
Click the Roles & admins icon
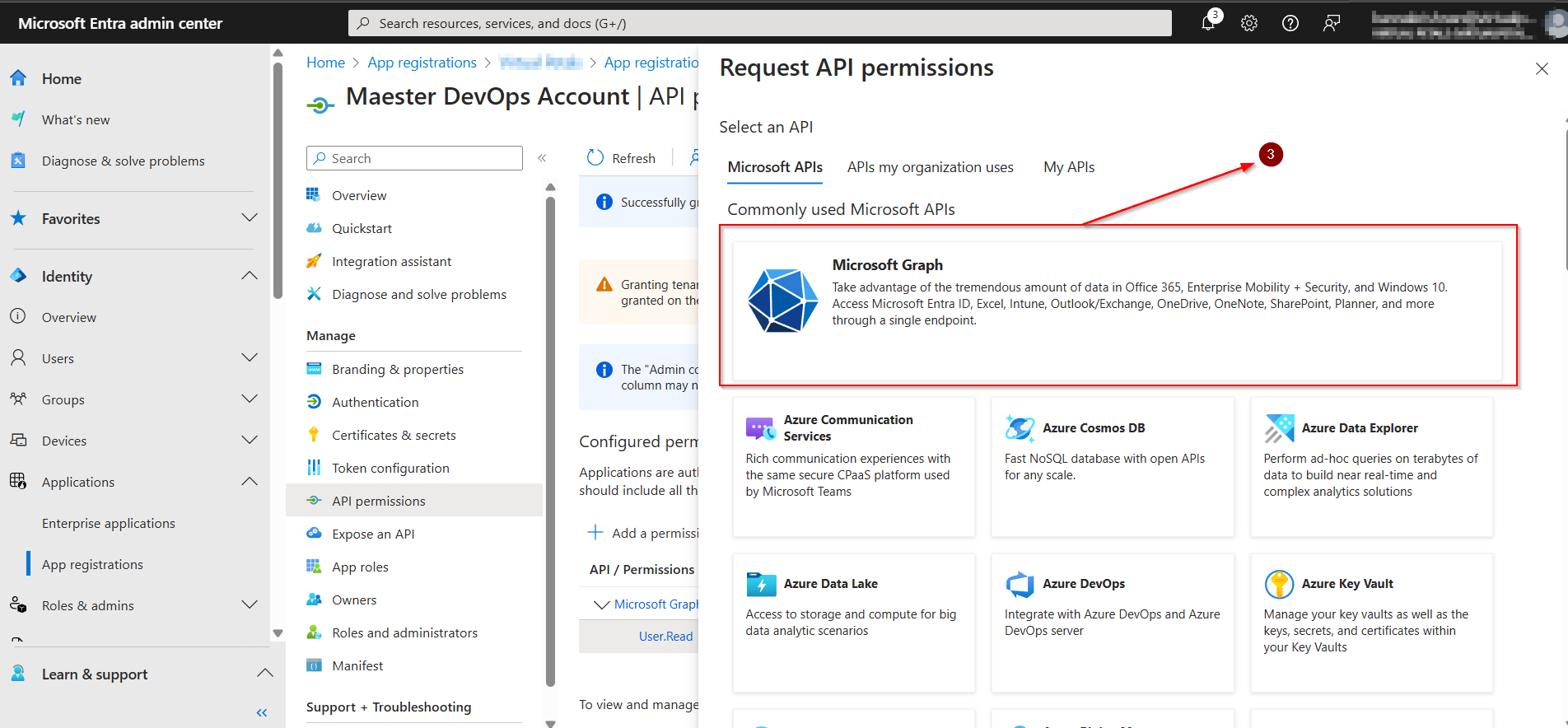click(18, 604)
